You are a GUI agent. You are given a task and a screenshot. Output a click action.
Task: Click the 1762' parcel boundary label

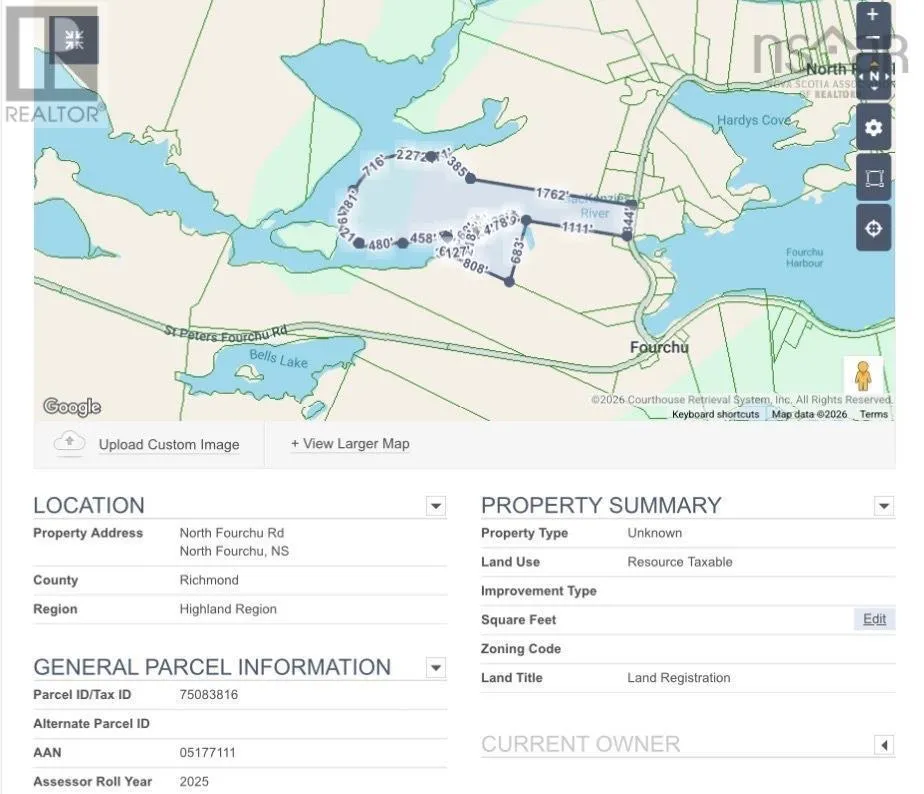552,194
